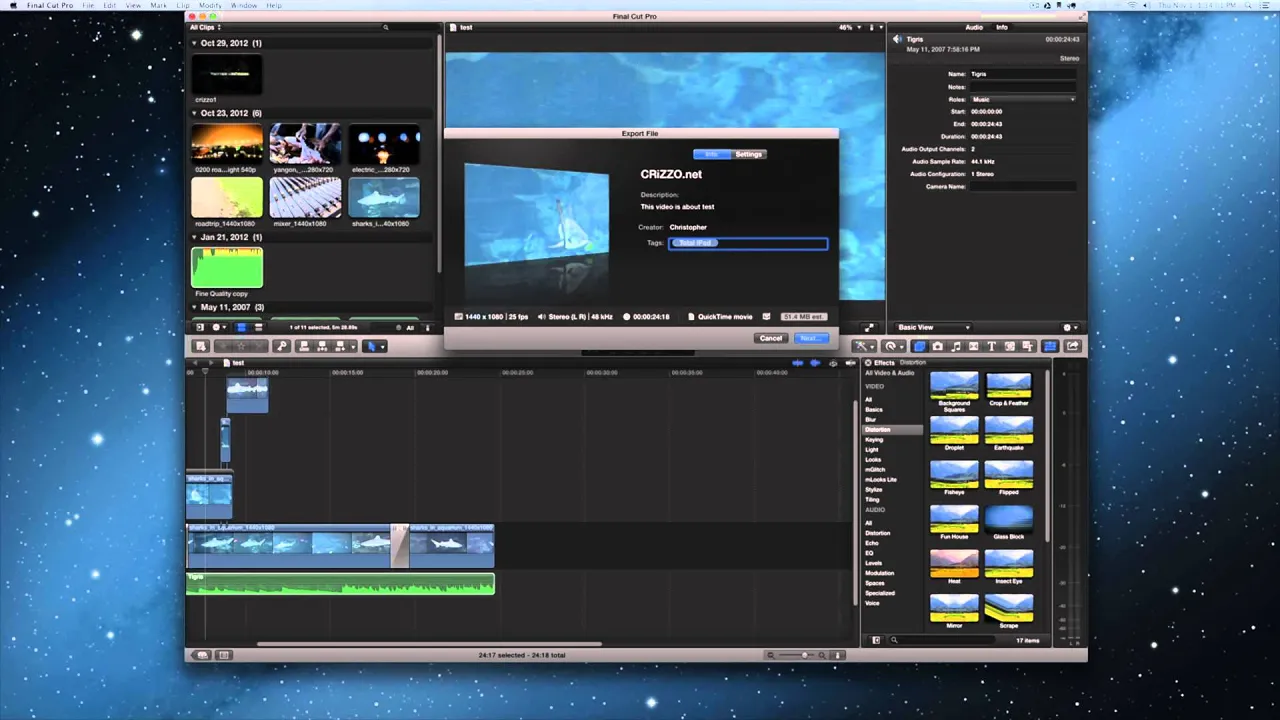Collapse the Oct 29, 2012 event group
Image resolution: width=1280 pixels, height=720 pixels.
(195, 43)
